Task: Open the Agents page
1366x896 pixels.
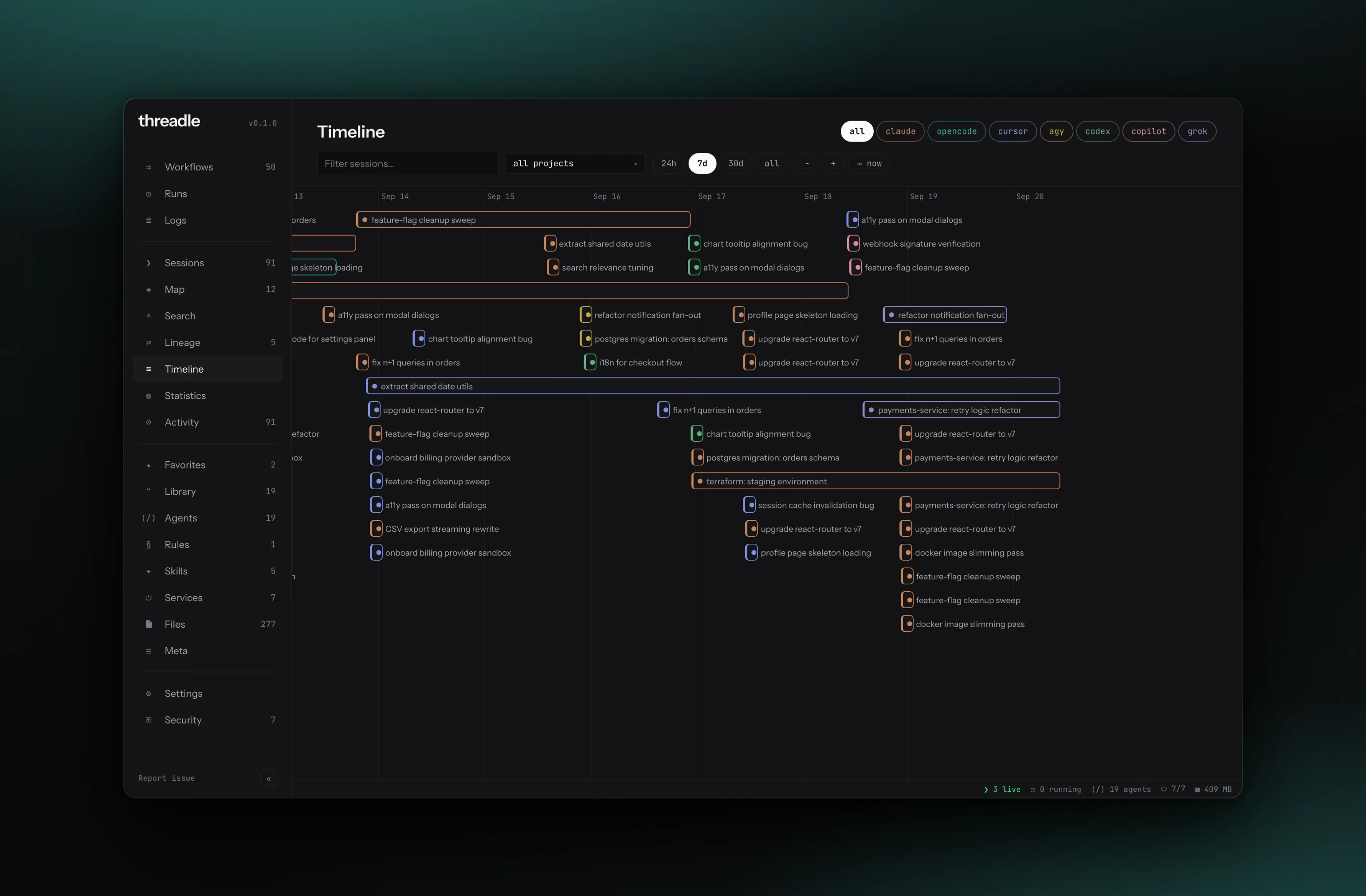Action: [x=208, y=518]
